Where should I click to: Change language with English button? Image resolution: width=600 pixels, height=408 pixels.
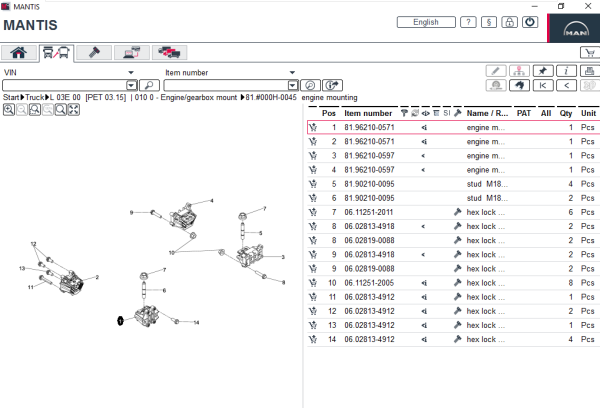pyautogui.click(x=426, y=22)
